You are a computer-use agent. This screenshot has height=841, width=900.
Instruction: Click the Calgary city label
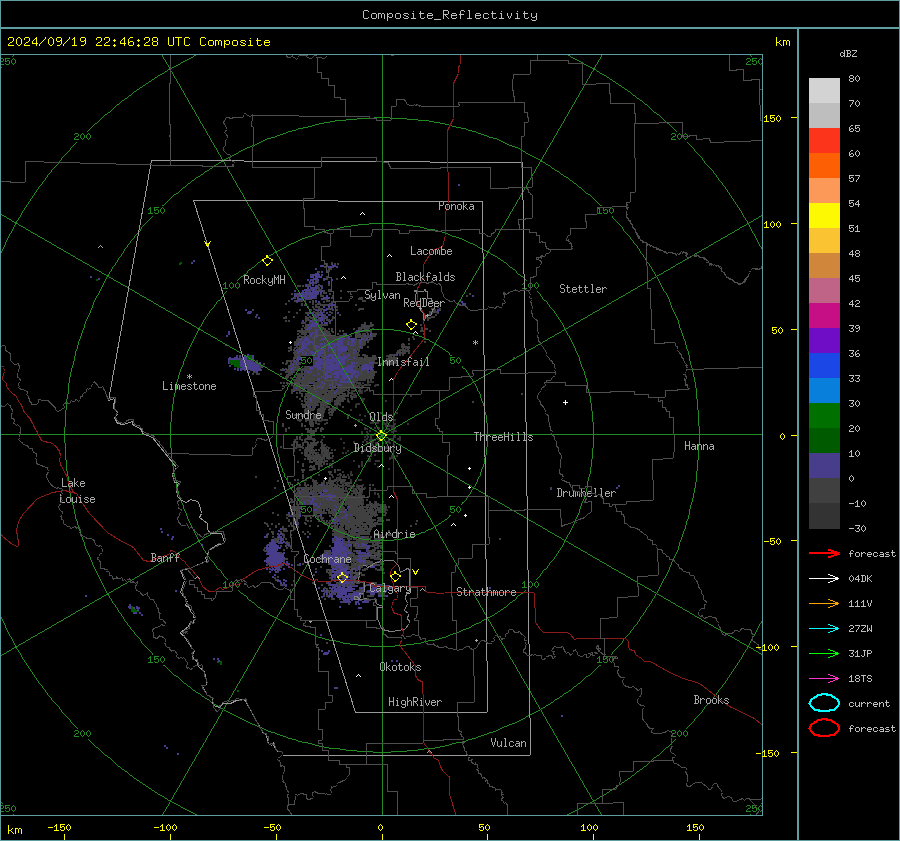pyautogui.click(x=390, y=588)
